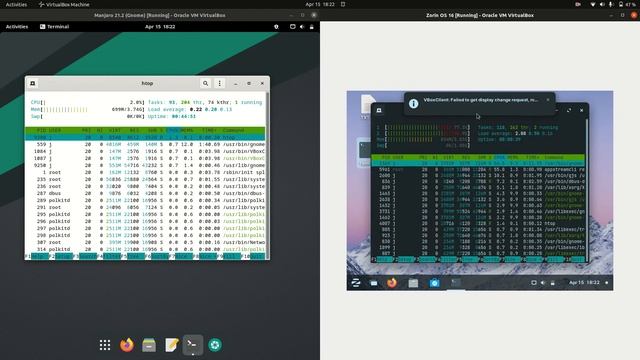Select PID 9250 j row in Manjaro htop
Screen dimensions: 640x360
tap(145, 165)
